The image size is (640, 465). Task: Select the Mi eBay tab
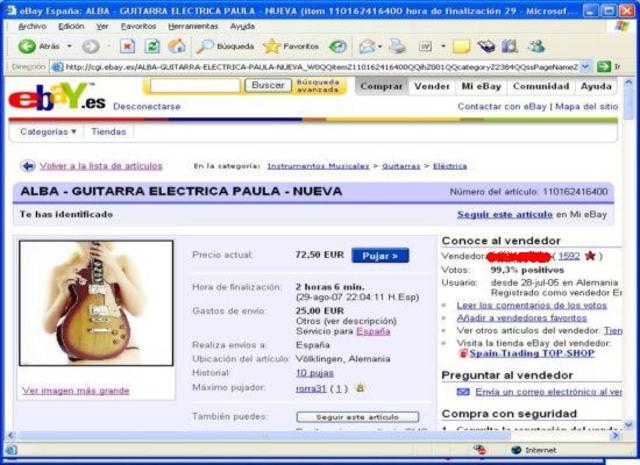[481, 87]
